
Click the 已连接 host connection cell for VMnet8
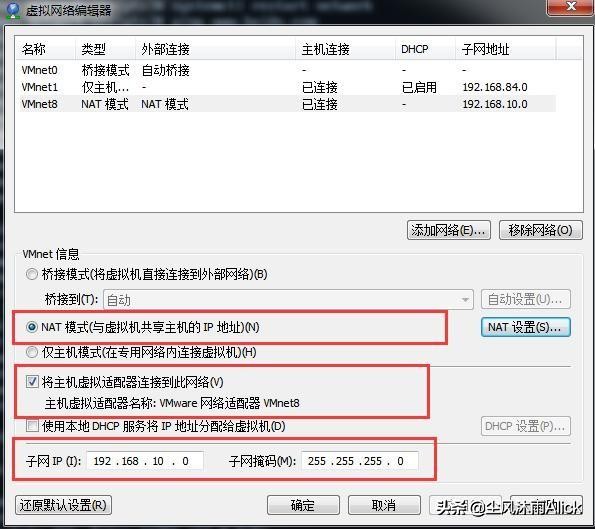(x=320, y=104)
